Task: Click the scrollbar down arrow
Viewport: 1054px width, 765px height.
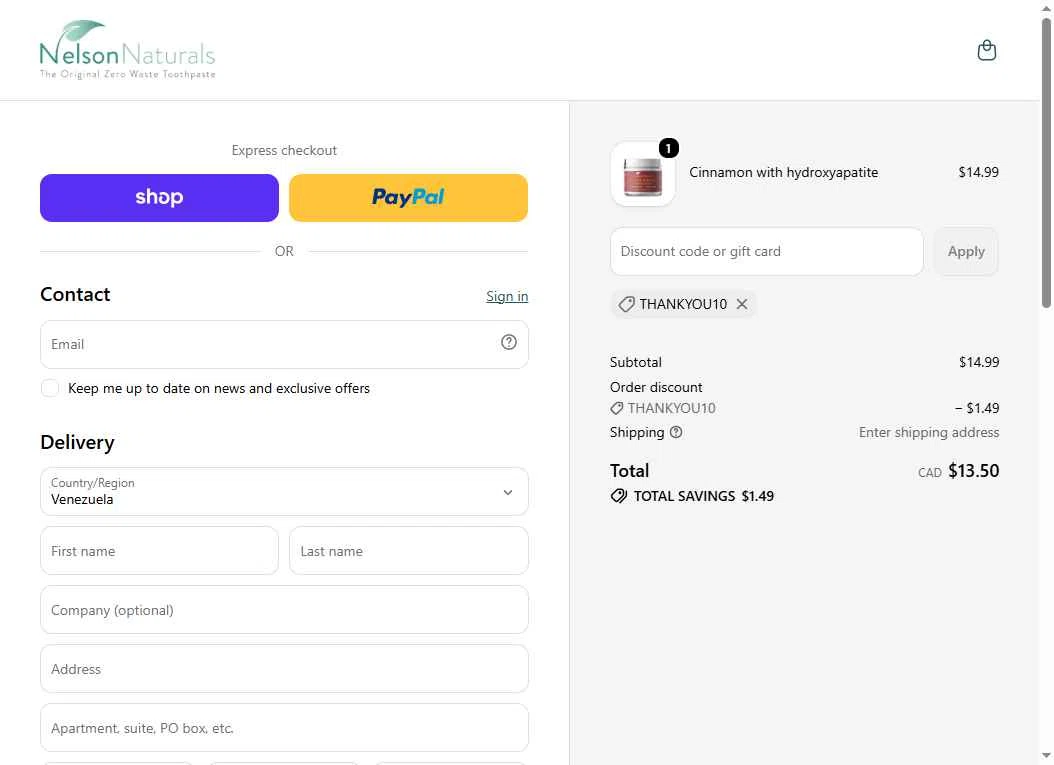Action: pyautogui.click(x=1047, y=756)
